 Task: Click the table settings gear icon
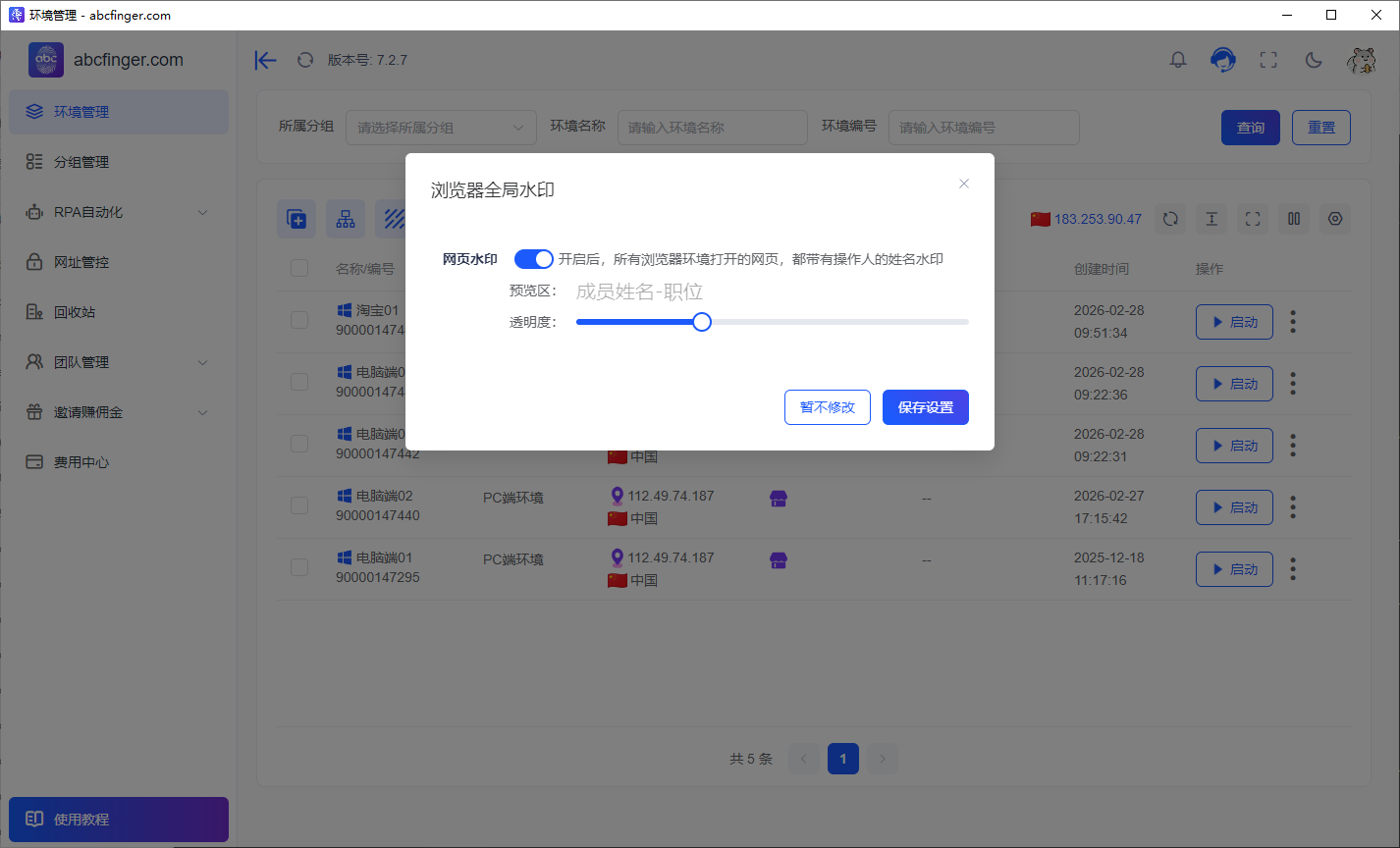click(1335, 219)
